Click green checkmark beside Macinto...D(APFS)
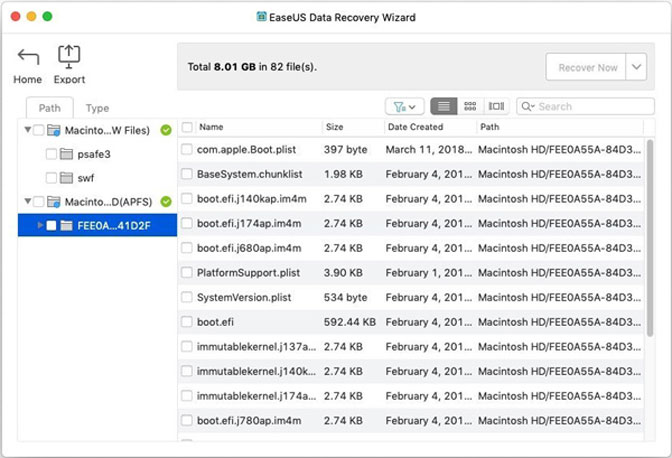 click(x=166, y=201)
